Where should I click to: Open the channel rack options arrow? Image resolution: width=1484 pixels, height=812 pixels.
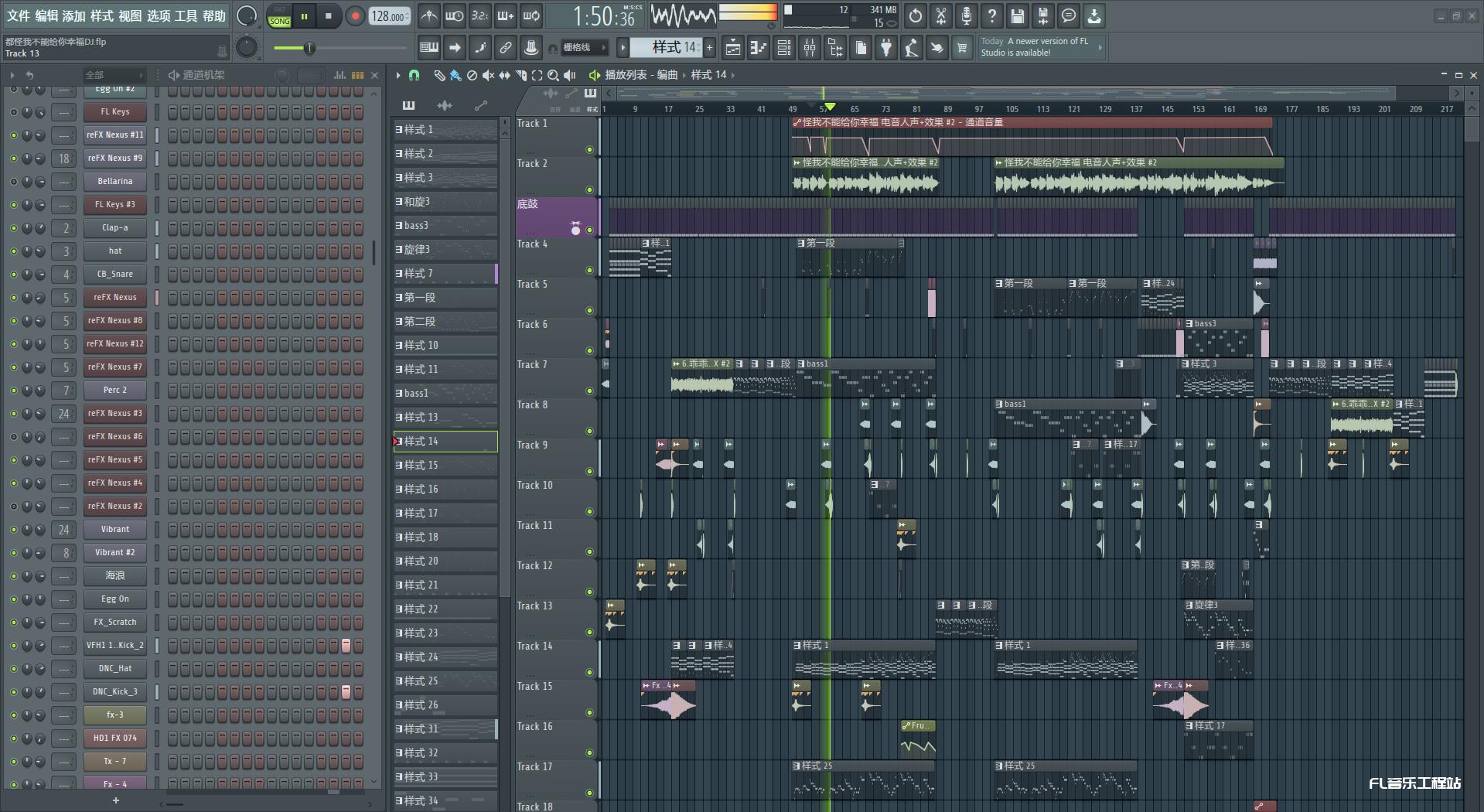point(12,75)
